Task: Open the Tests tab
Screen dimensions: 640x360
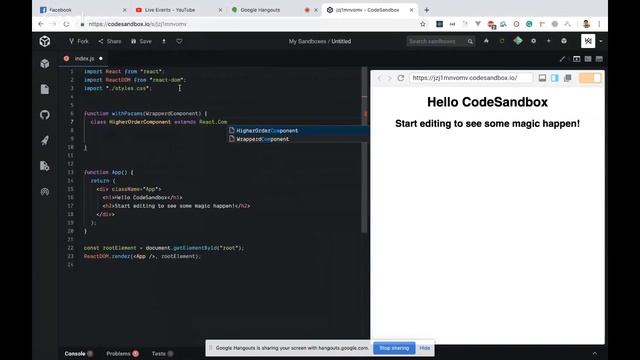Action: coord(162,353)
